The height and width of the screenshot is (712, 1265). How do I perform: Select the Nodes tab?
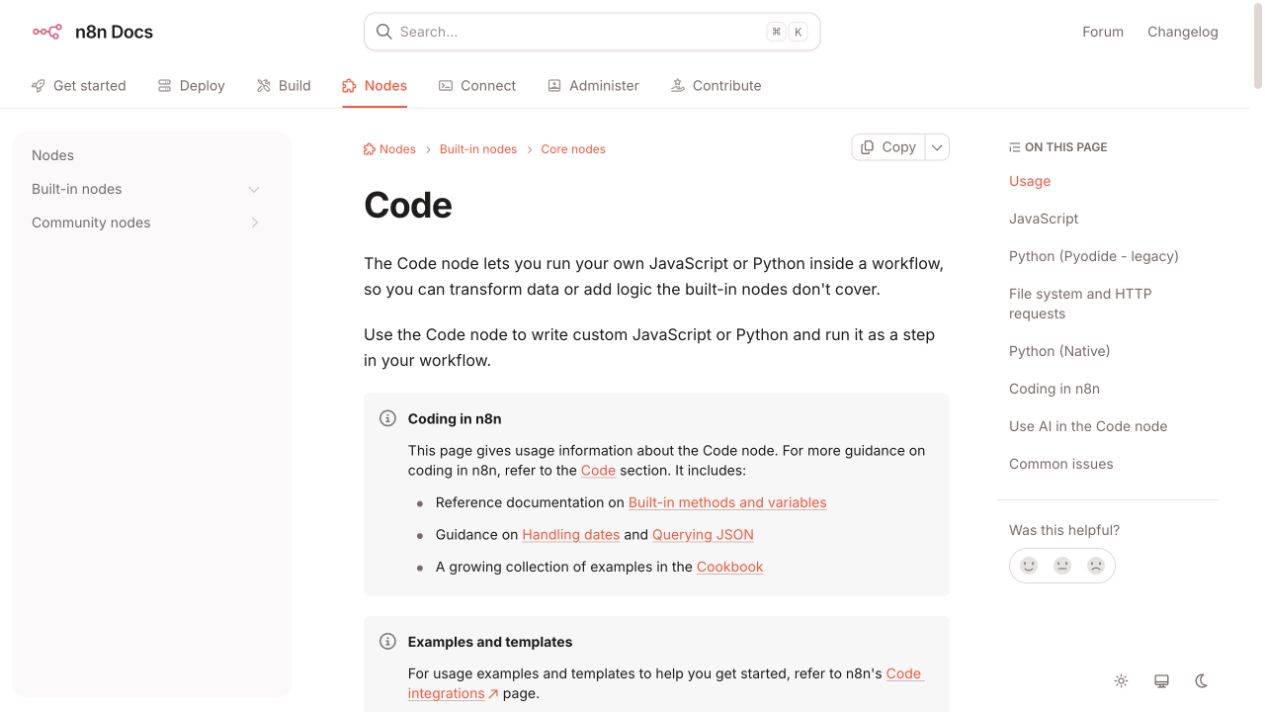(x=375, y=86)
